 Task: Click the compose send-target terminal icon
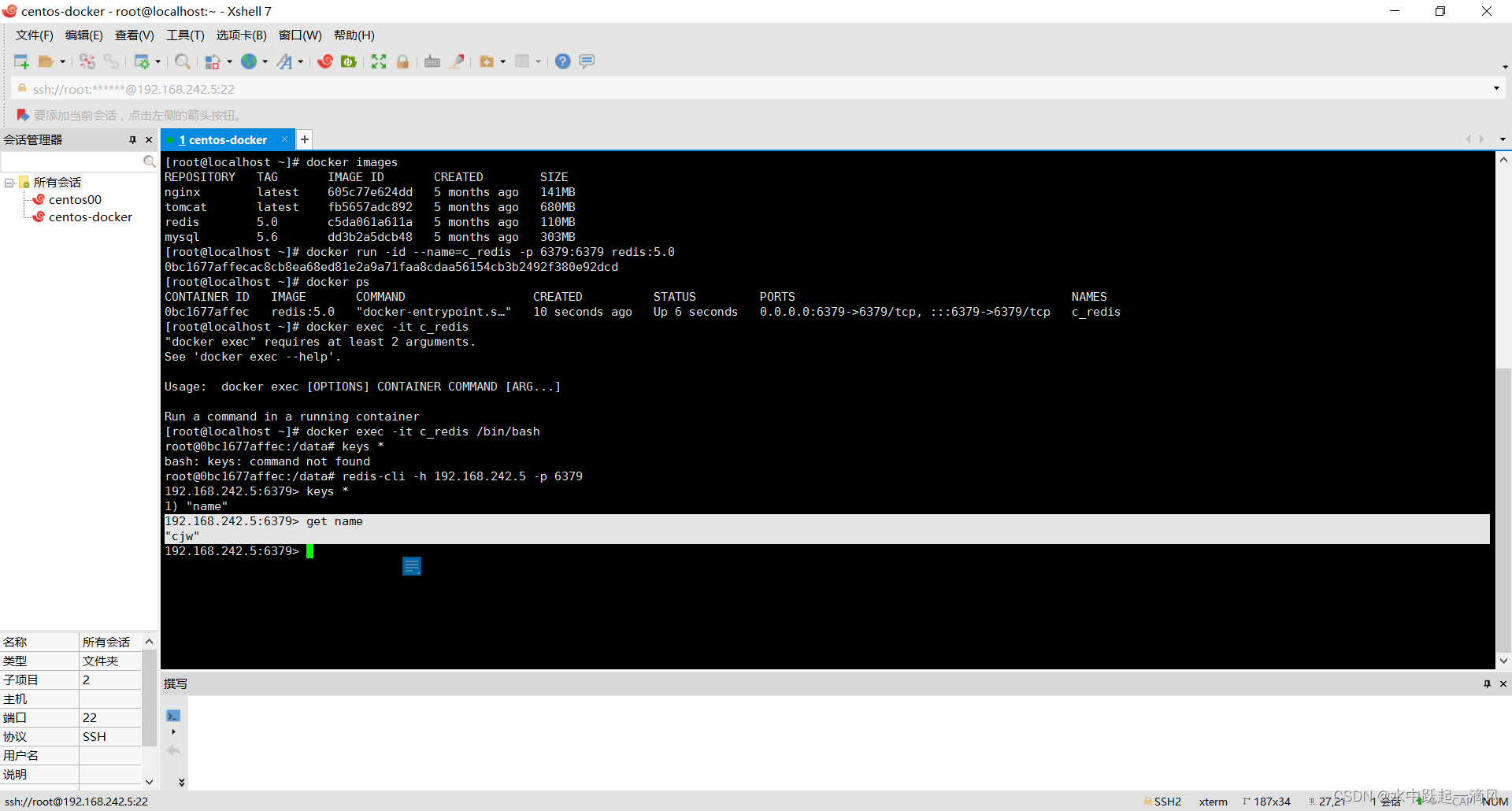tap(173, 716)
